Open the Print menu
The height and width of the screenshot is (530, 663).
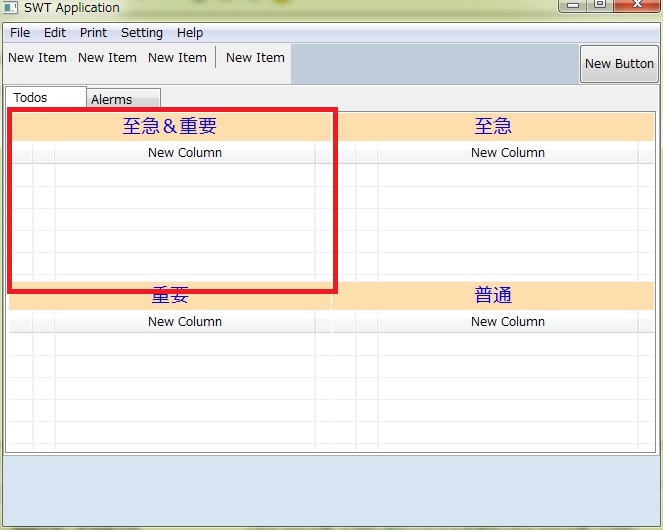[x=94, y=33]
